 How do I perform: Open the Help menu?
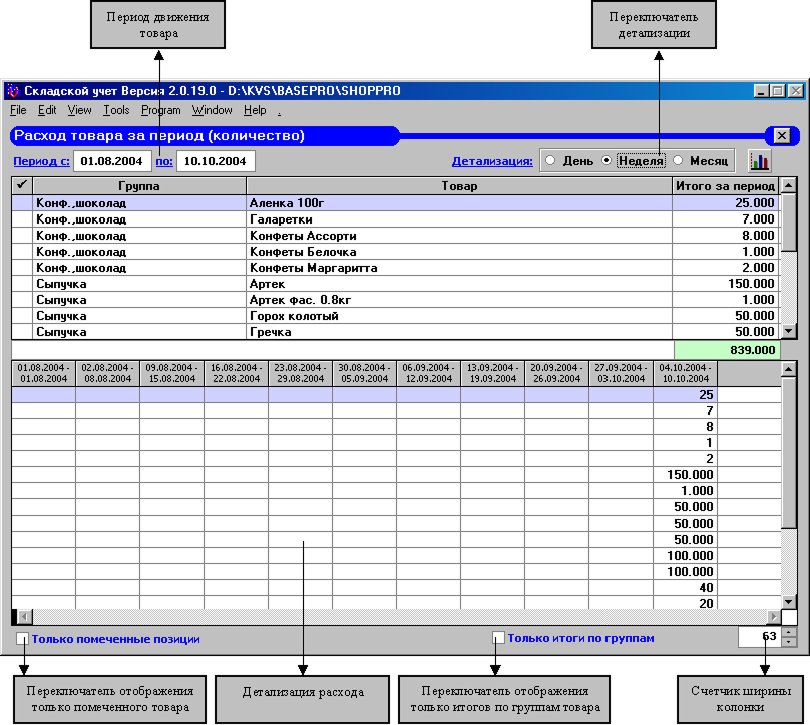[255, 110]
